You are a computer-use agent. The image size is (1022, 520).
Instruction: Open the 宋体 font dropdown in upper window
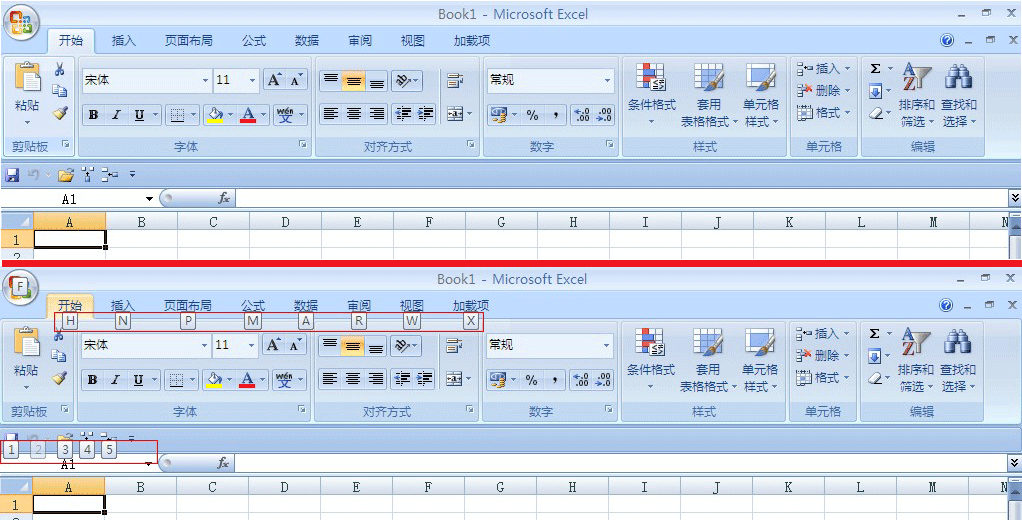tap(205, 80)
